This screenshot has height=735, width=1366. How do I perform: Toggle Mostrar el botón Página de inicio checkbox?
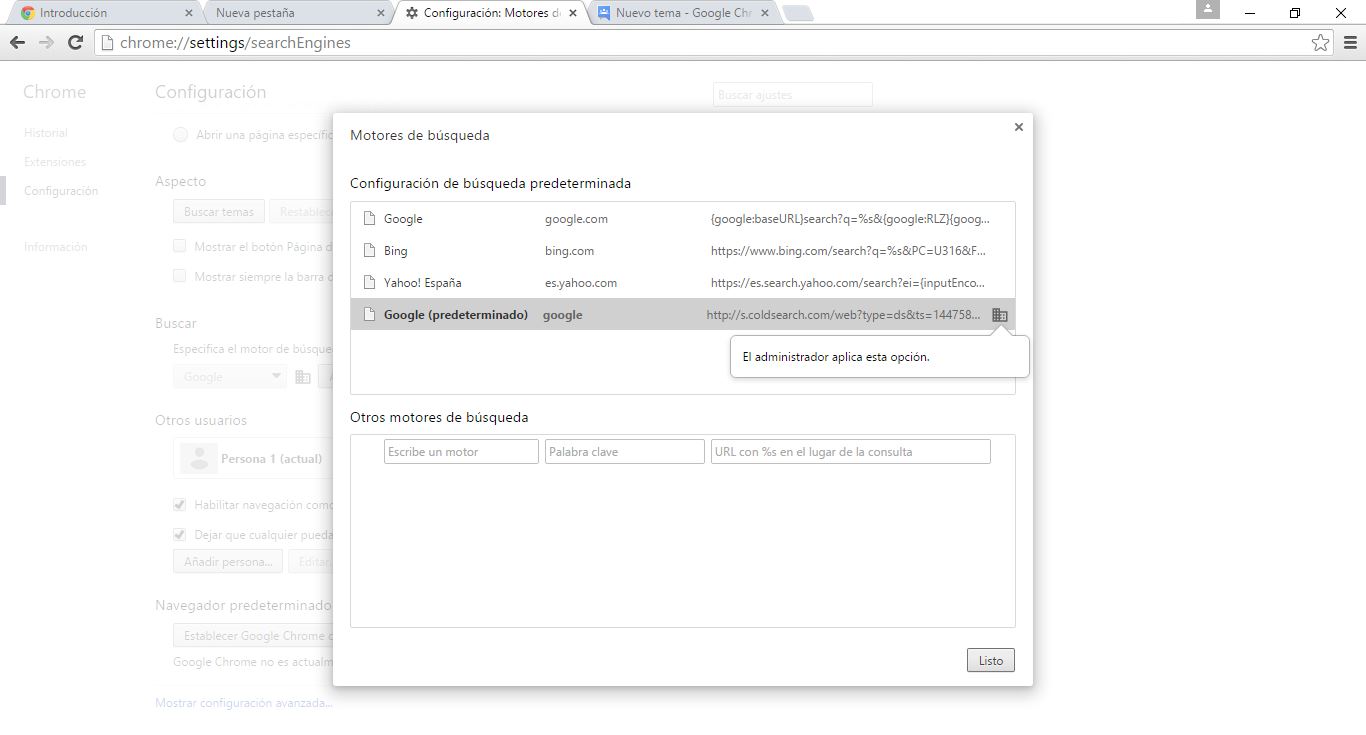(x=180, y=246)
